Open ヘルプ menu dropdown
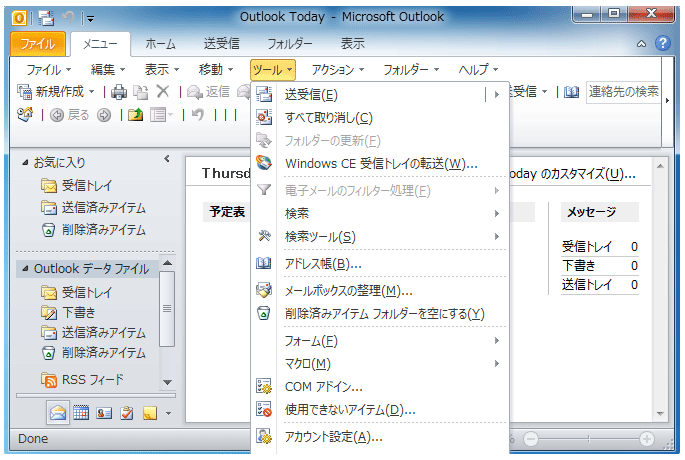The height and width of the screenshot is (460, 685). (478, 69)
